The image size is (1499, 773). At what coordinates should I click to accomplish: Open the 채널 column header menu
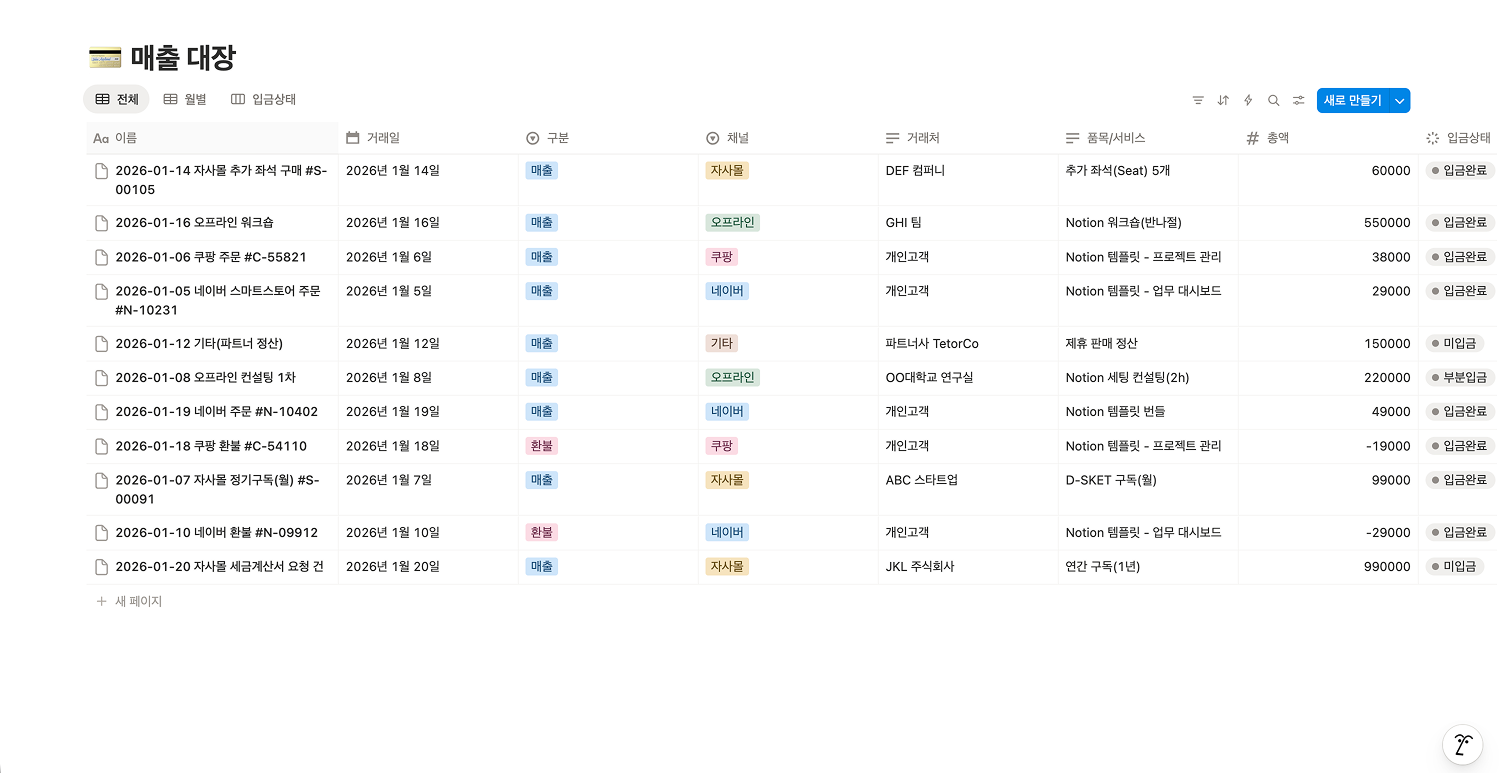pyautogui.click(x=737, y=138)
